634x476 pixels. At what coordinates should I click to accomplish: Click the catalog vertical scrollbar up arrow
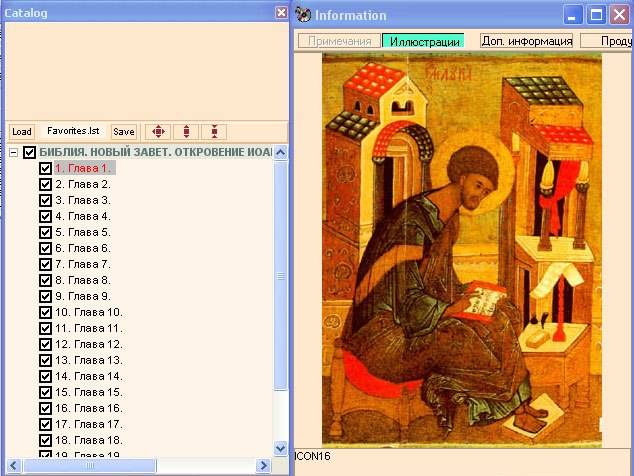[281, 152]
